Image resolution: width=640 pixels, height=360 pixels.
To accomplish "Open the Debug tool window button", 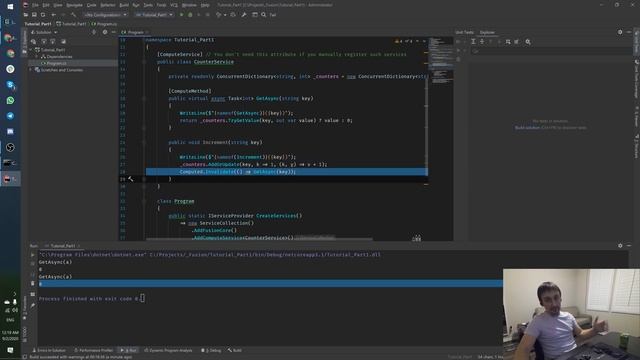I will (211, 350).
